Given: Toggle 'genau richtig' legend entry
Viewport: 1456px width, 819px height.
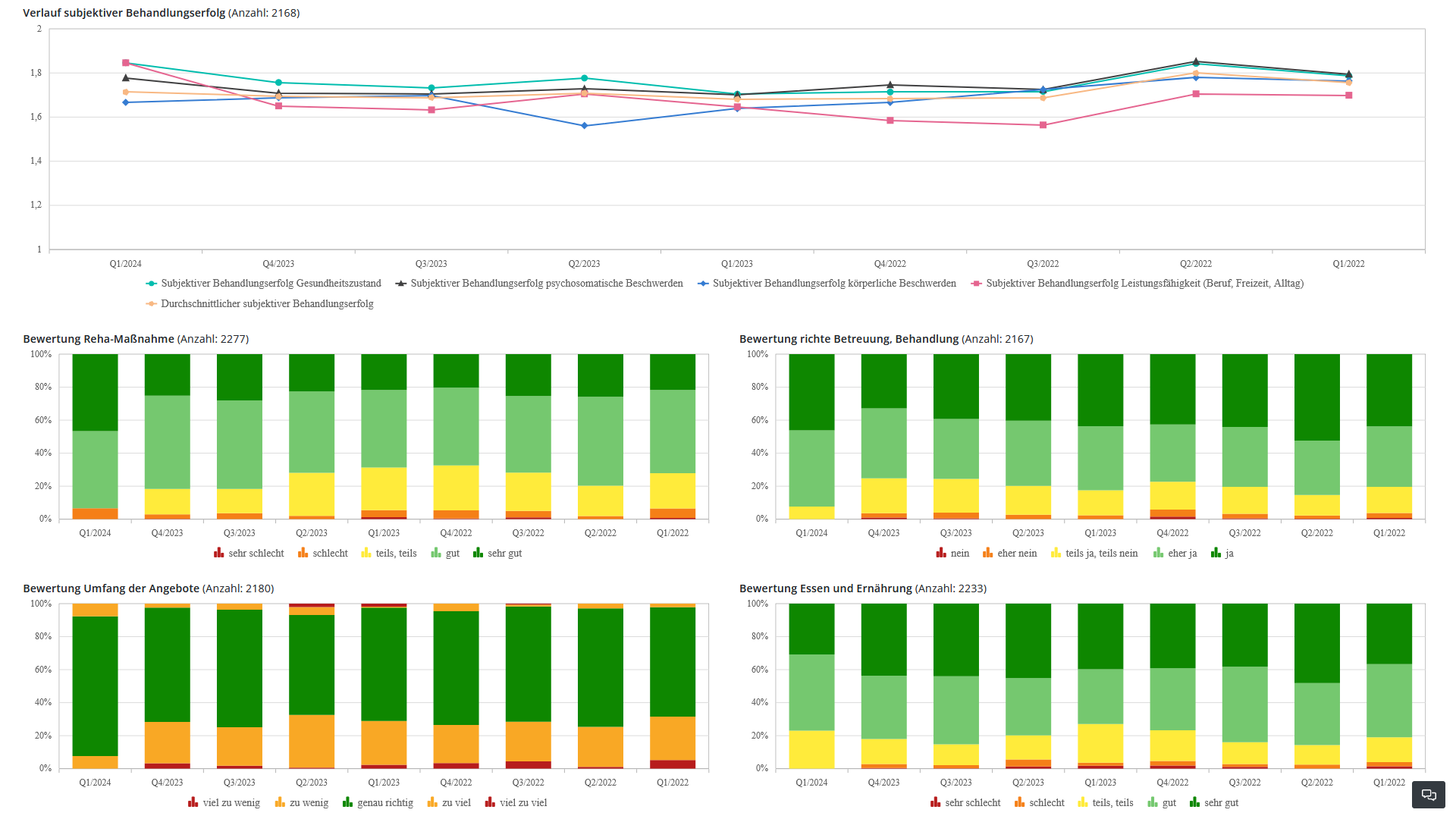Looking at the screenshot, I should (x=378, y=803).
